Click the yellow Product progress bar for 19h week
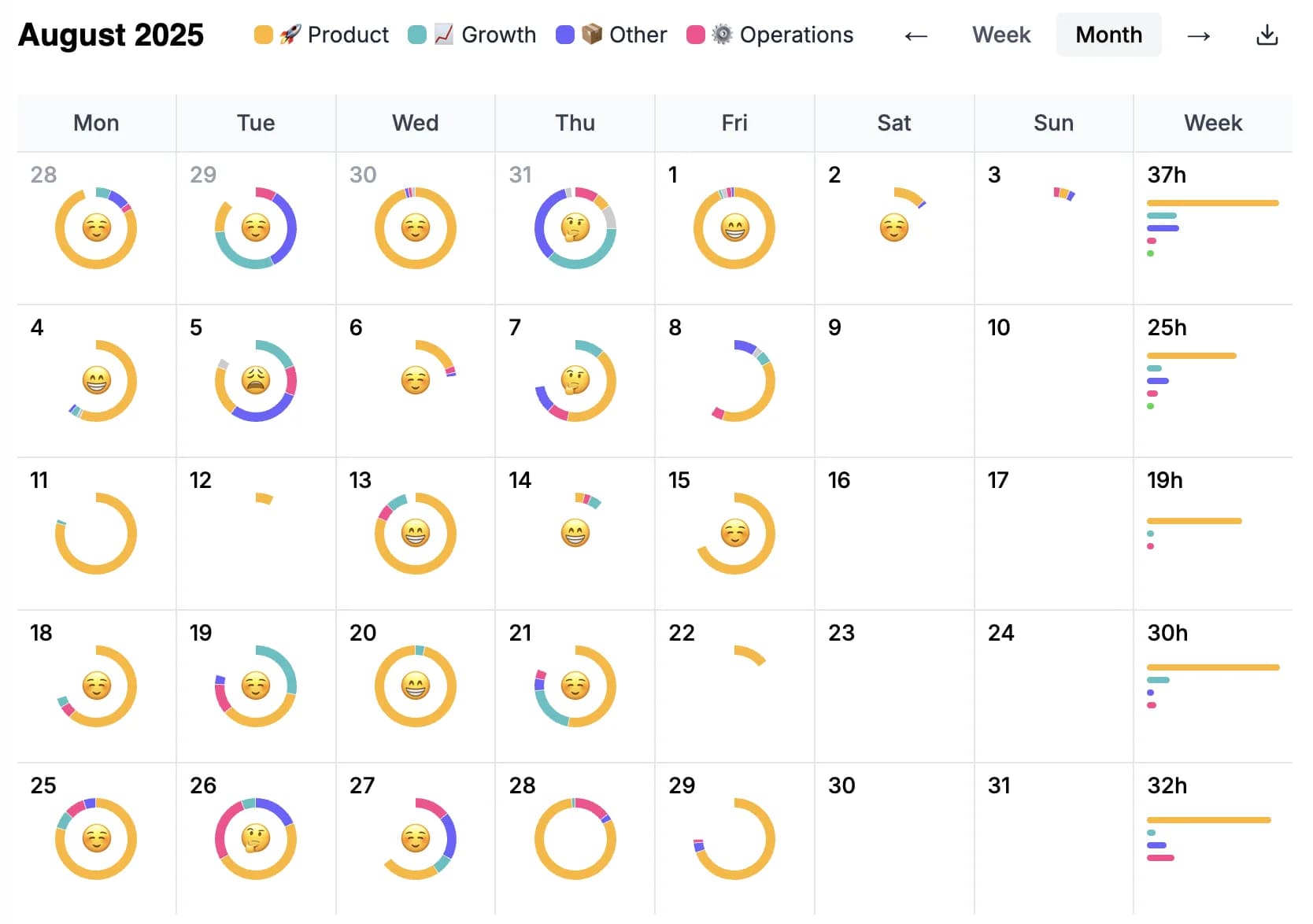1313x924 pixels. [x=1194, y=520]
